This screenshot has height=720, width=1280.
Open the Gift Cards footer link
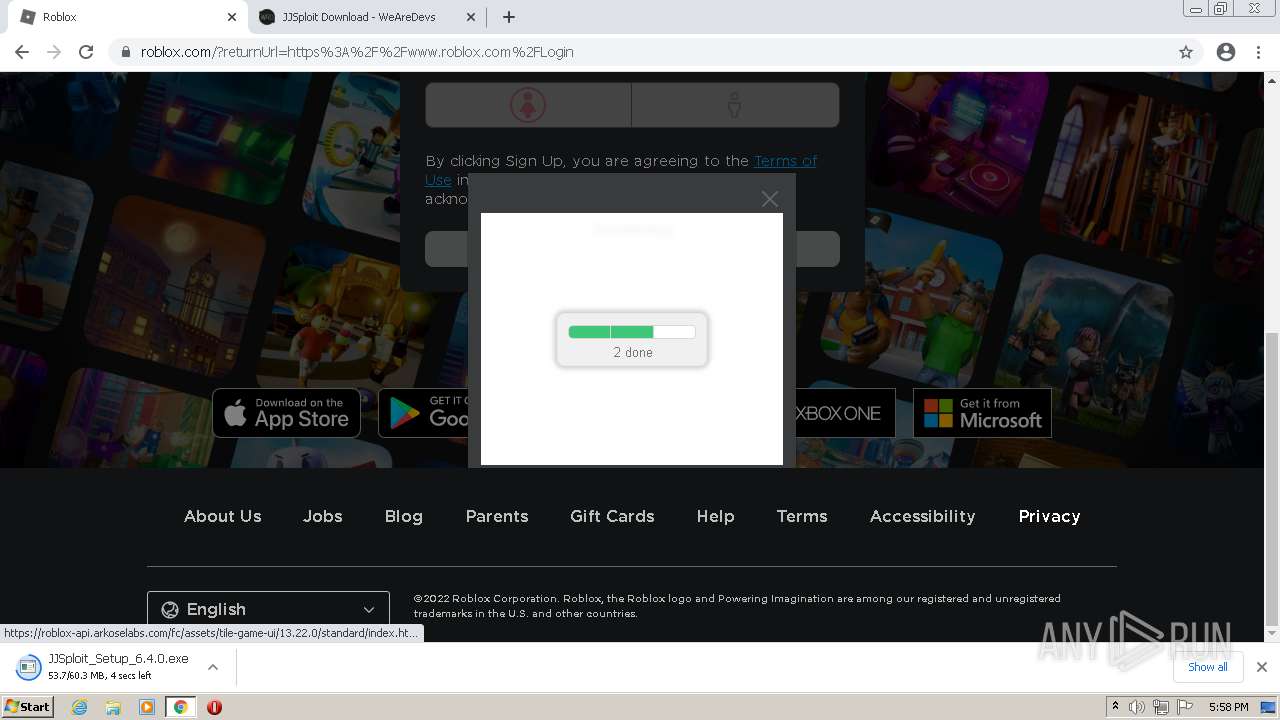(612, 516)
